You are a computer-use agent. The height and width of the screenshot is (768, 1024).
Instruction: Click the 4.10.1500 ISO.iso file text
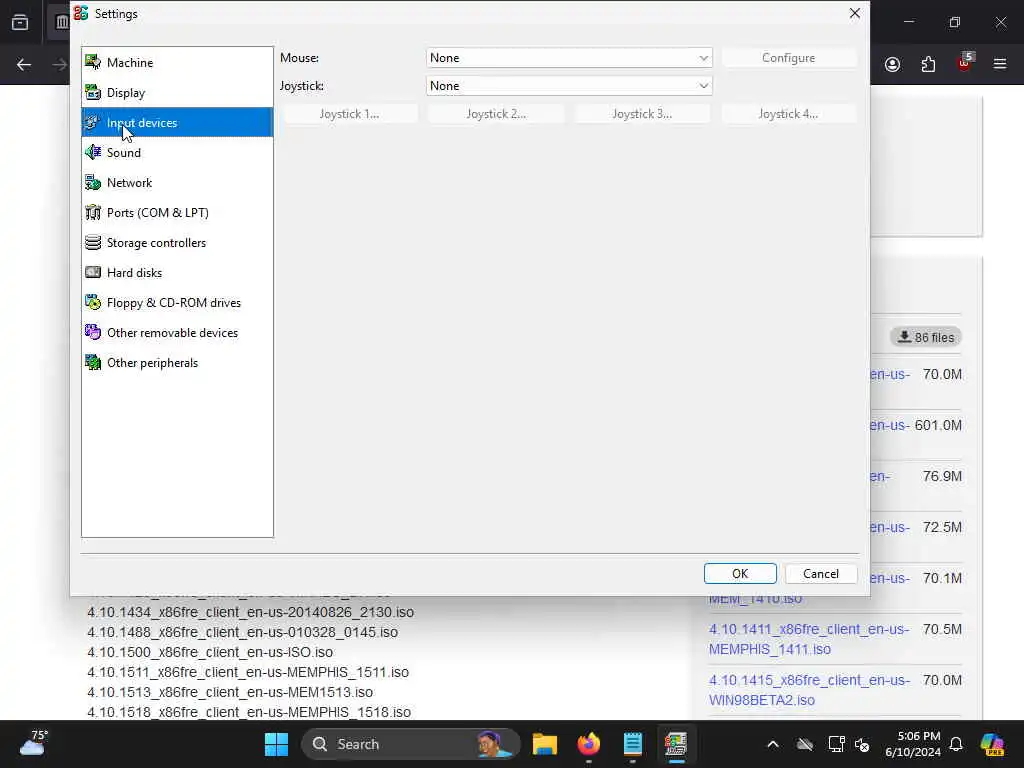[x=210, y=652]
